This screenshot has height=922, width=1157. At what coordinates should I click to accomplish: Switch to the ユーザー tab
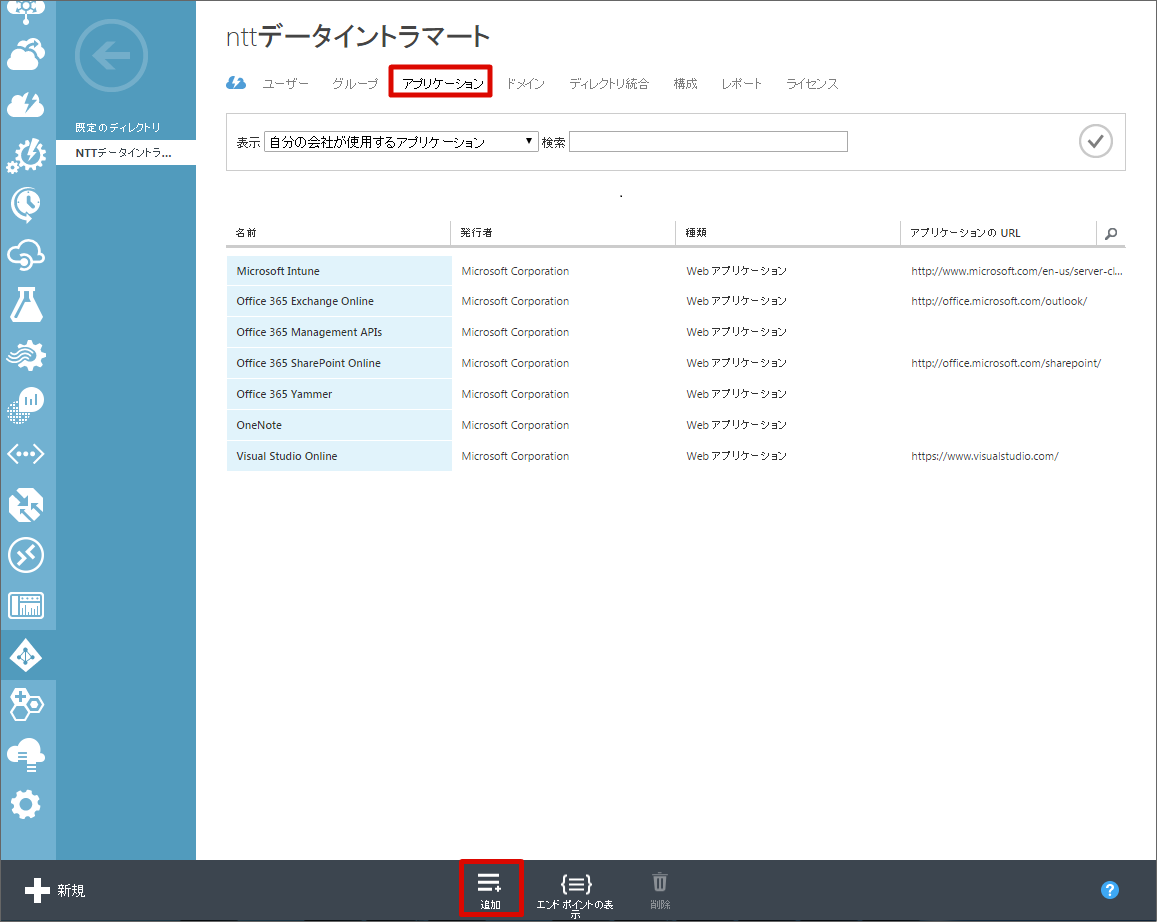pyautogui.click(x=286, y=84)
